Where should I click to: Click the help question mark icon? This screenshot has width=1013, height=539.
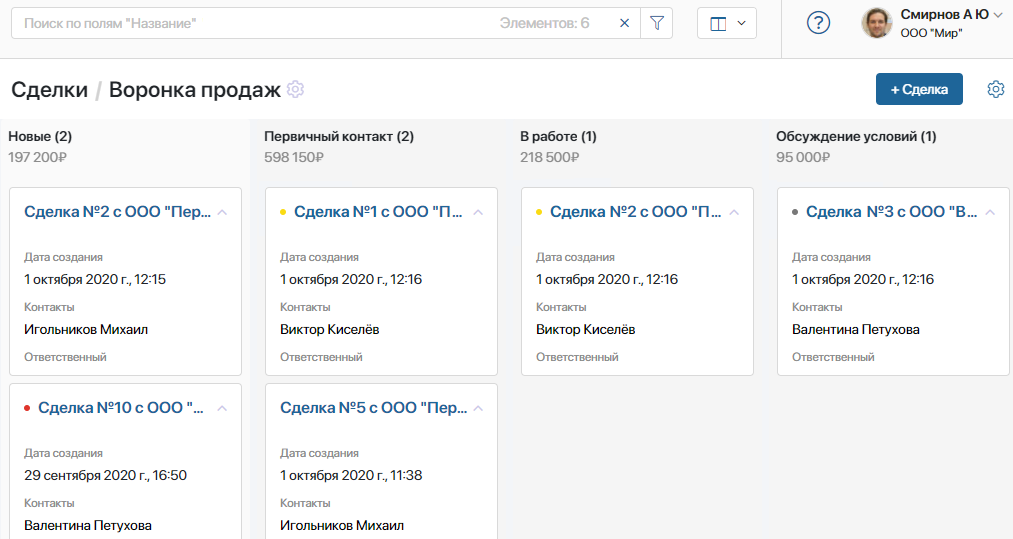coord(818,23)
